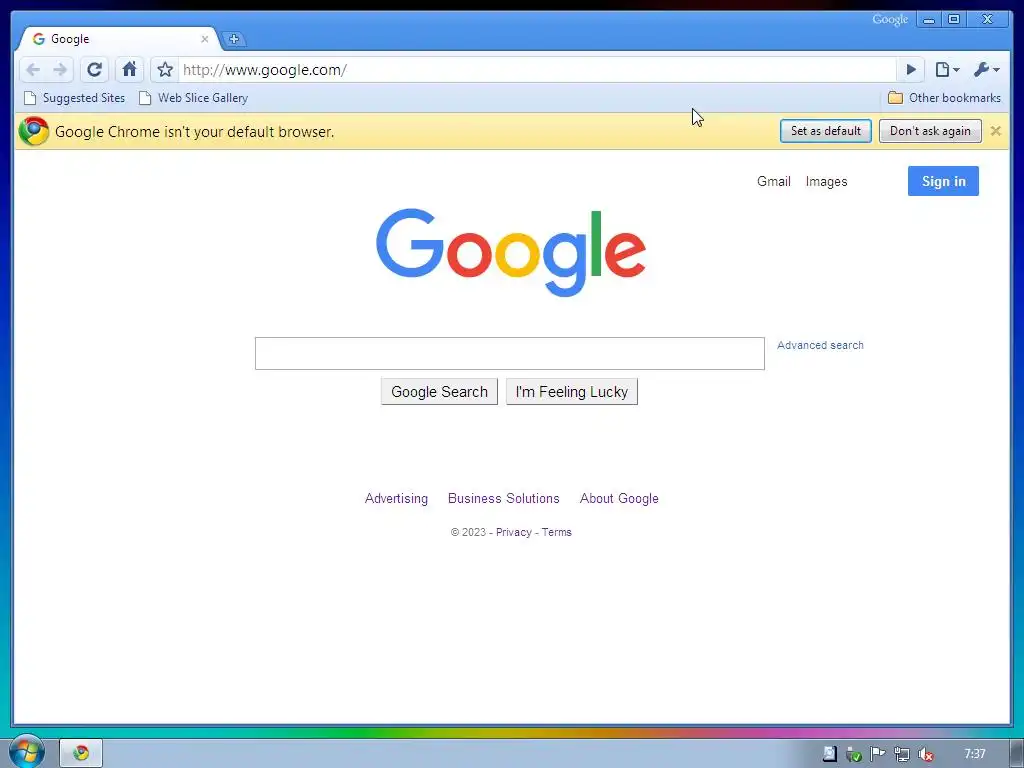Open the Action Center flag icon
Image resolution: width=1024 pixels, height=768 pixels.
(x=878, y=754)
